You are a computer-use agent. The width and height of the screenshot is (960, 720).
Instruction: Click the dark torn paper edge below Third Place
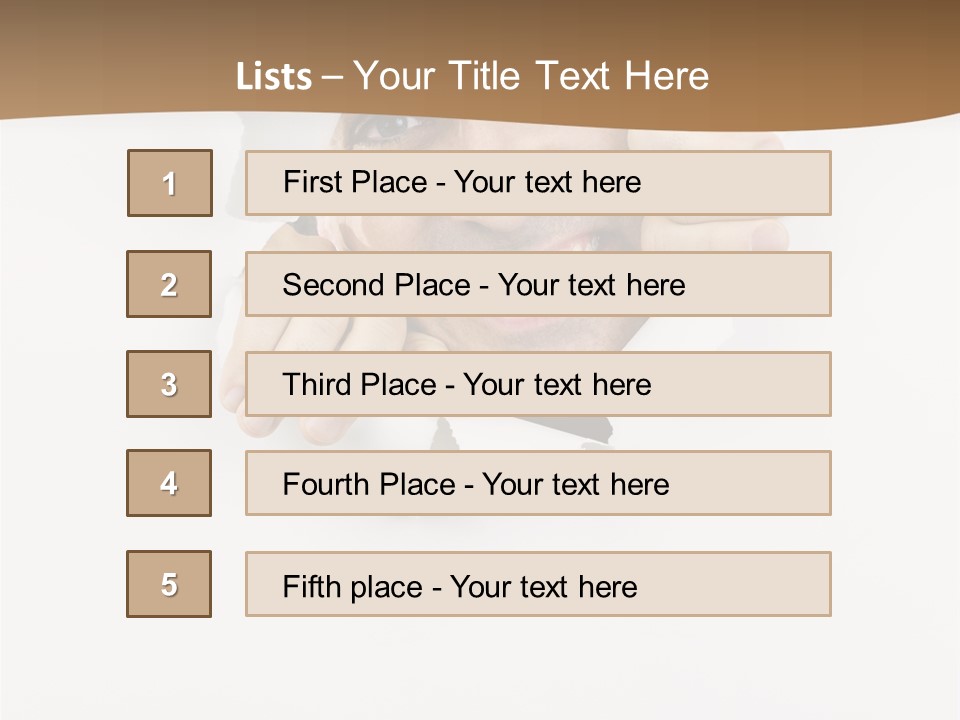600,430
